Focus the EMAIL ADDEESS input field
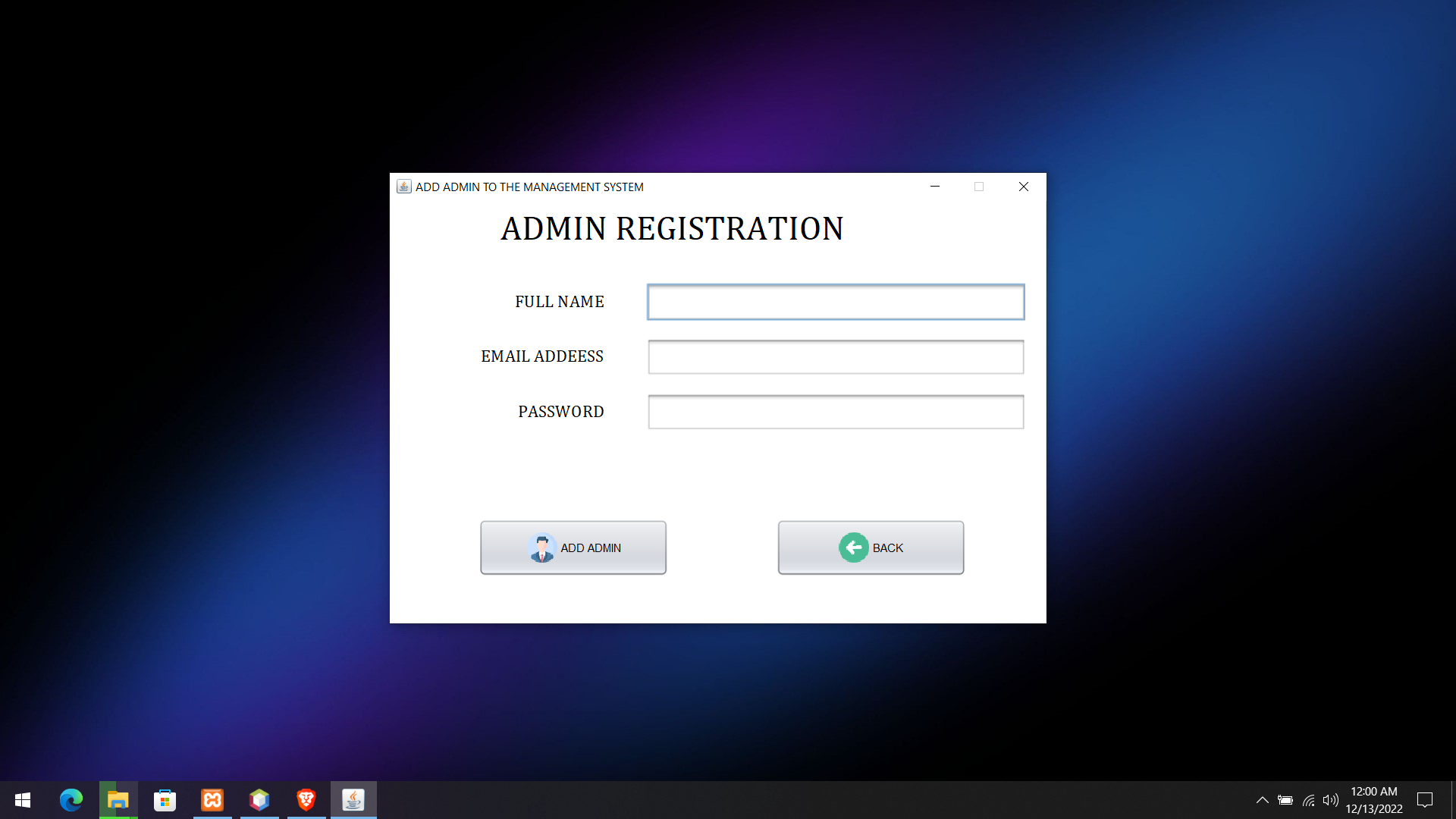The height and width of the screenshot is (819, 1456). tap(836, 357)
